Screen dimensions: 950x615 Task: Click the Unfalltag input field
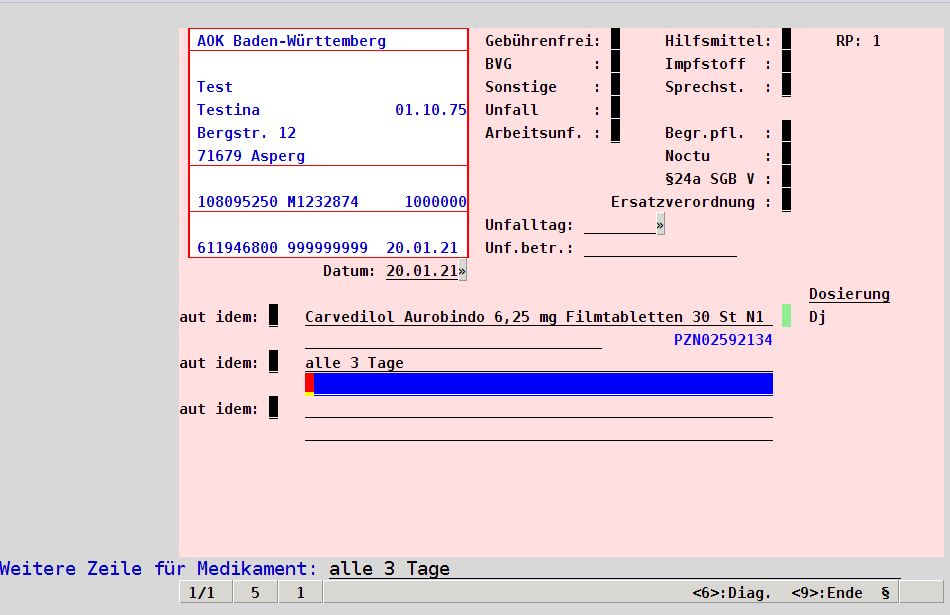[620, 224]
